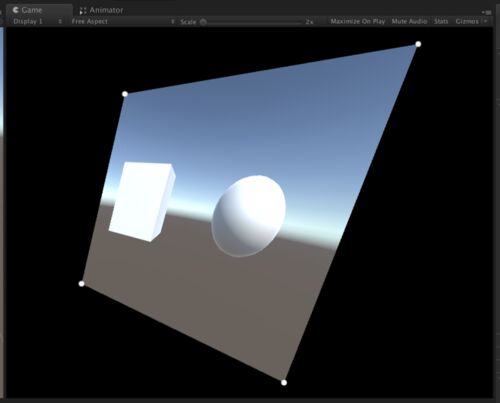Toggle Maximize On Play
The height and width of the screenshot is (403, 500).
[358, 21]
